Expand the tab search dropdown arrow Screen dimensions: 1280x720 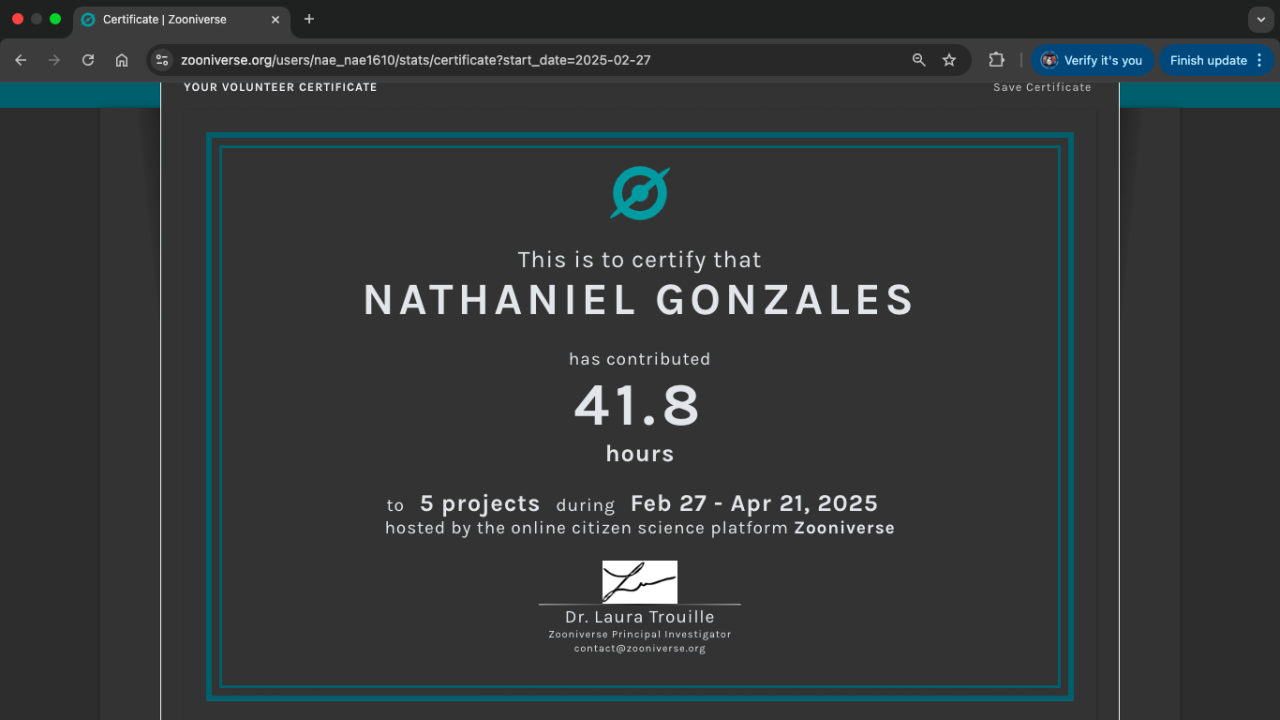1261,19
